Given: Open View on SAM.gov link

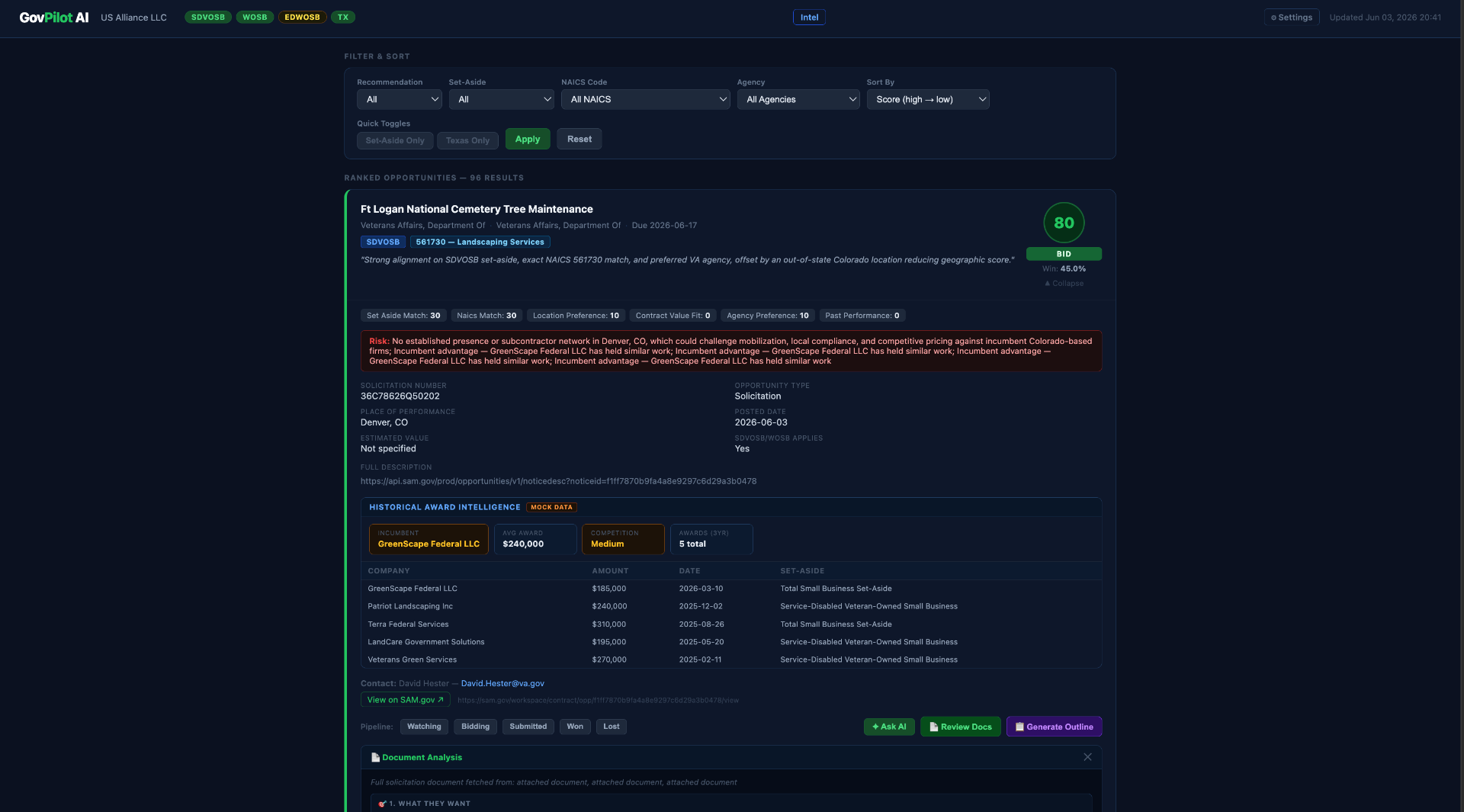Looking at the screenshot, I should (405, 700).
